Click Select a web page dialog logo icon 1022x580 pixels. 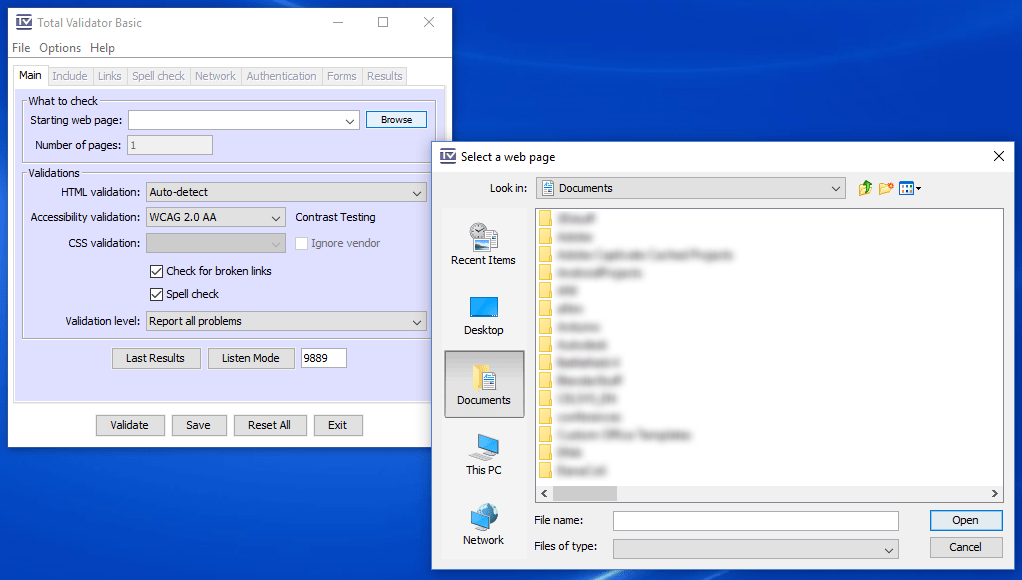[448, 156]
